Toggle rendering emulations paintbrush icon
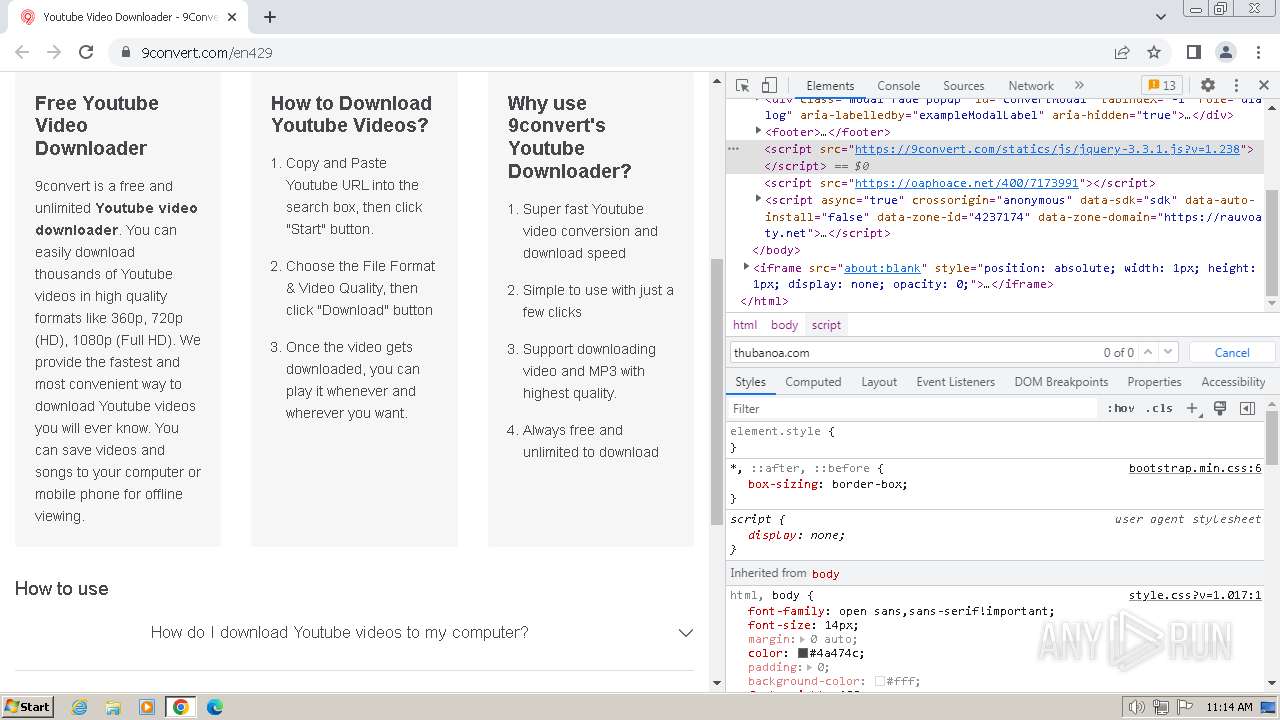The width and height of the screenshot is (1280, 720). (1220, 408)
